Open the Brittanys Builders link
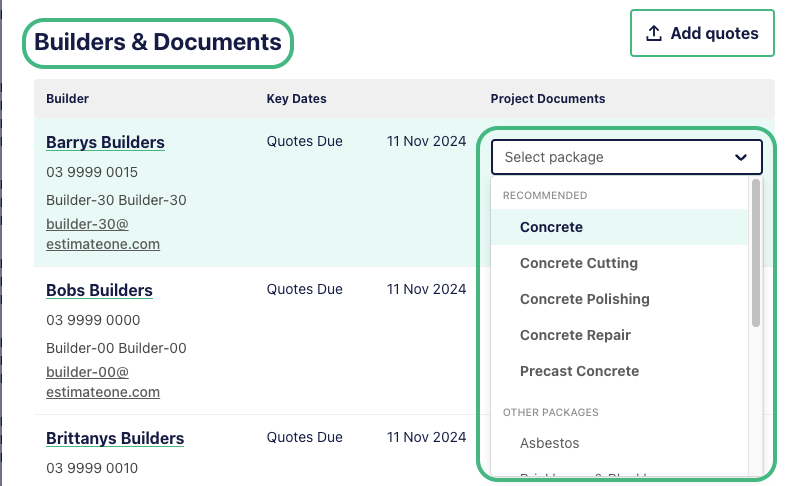Image resolution: width=796 pixels, height=486 pixels. tap(115, 438)
